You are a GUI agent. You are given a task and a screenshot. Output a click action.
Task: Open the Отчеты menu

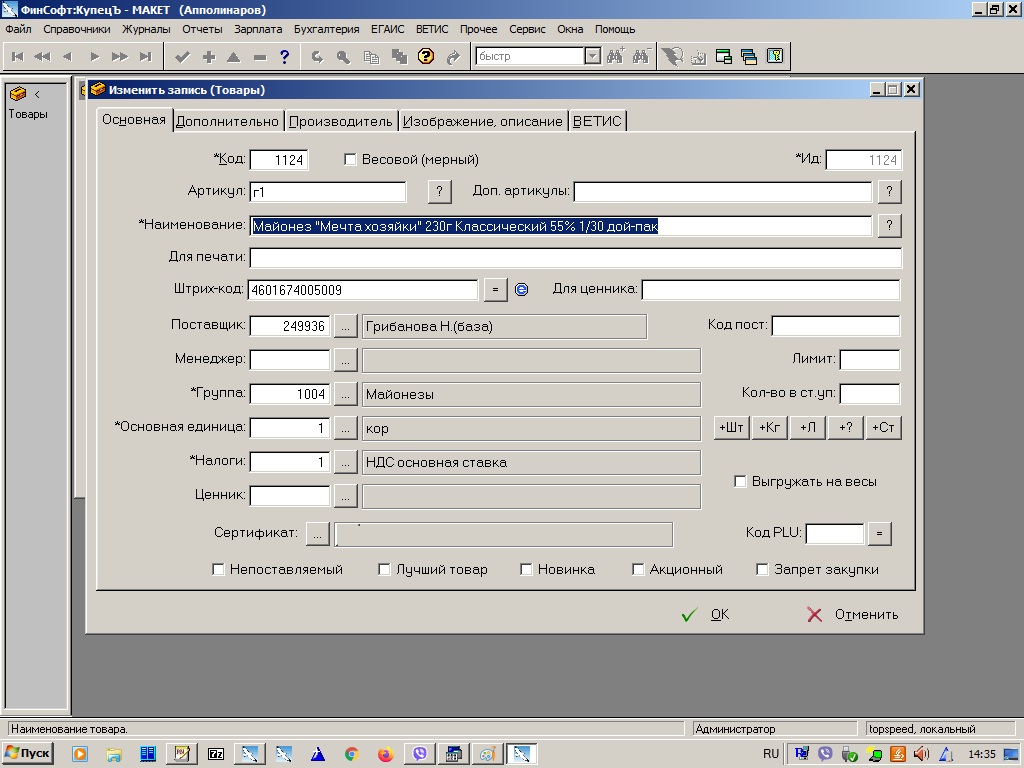[x=202, y=29]
